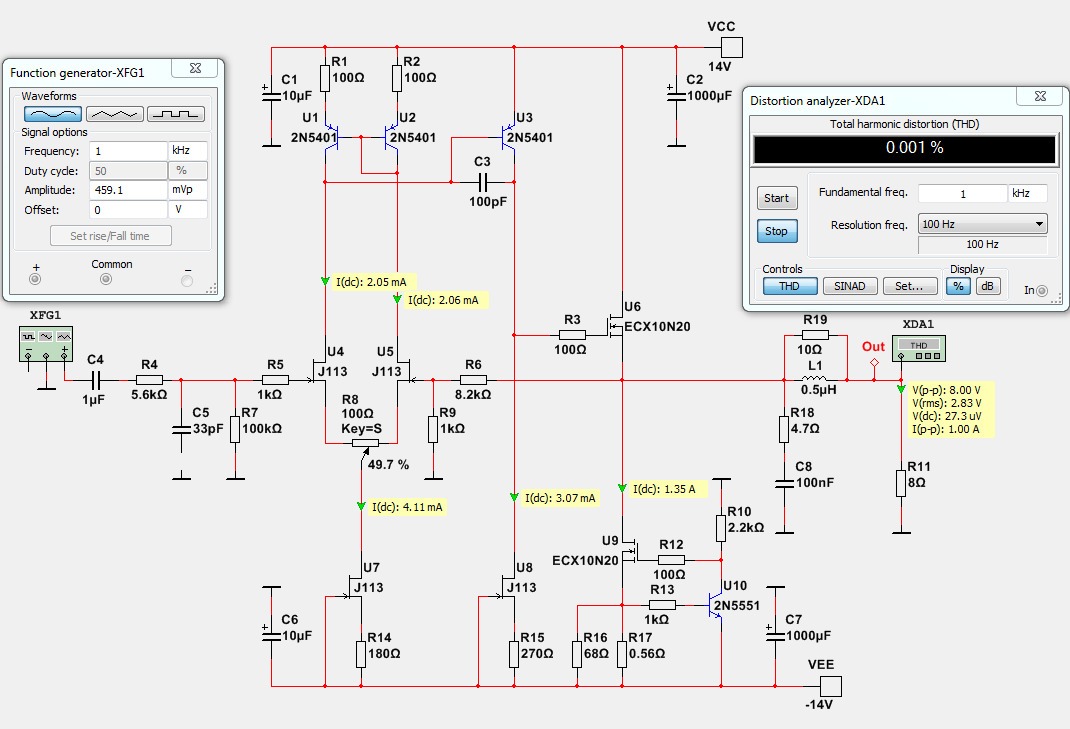Select the U4 J113 JFET

coord(319,371)
